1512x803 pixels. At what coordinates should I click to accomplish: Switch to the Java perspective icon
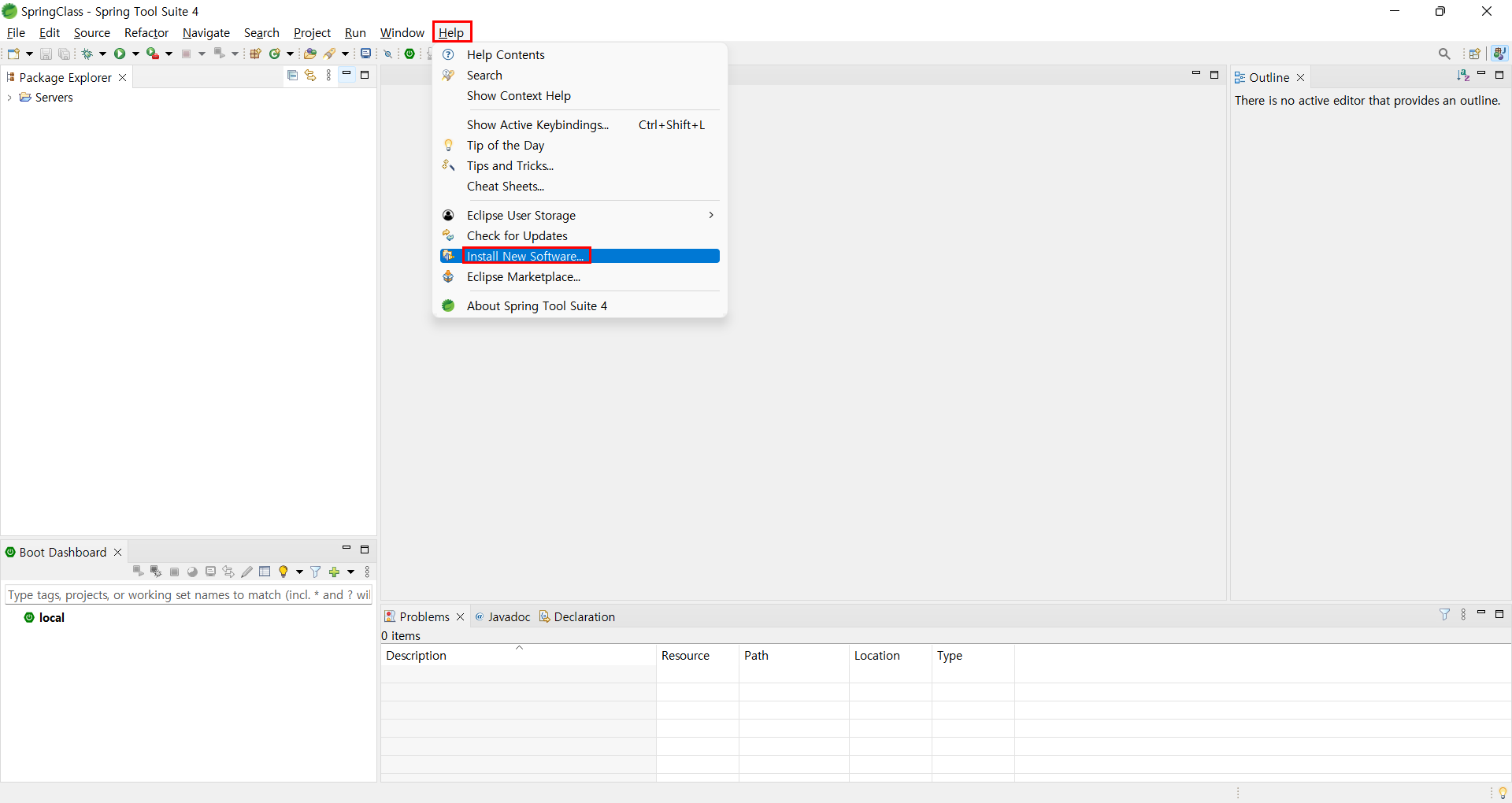(x=1500, y=54)
